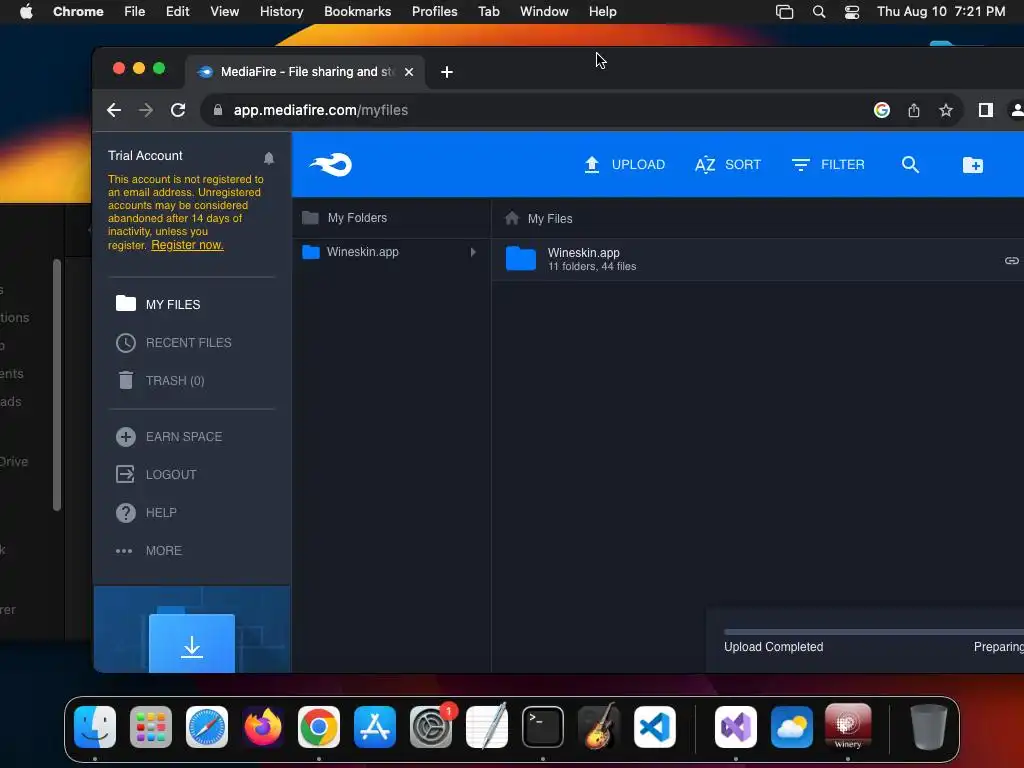Open Finder from the Dock
1024x768 pixels.
pyautogui.click(x=95, y=727)
